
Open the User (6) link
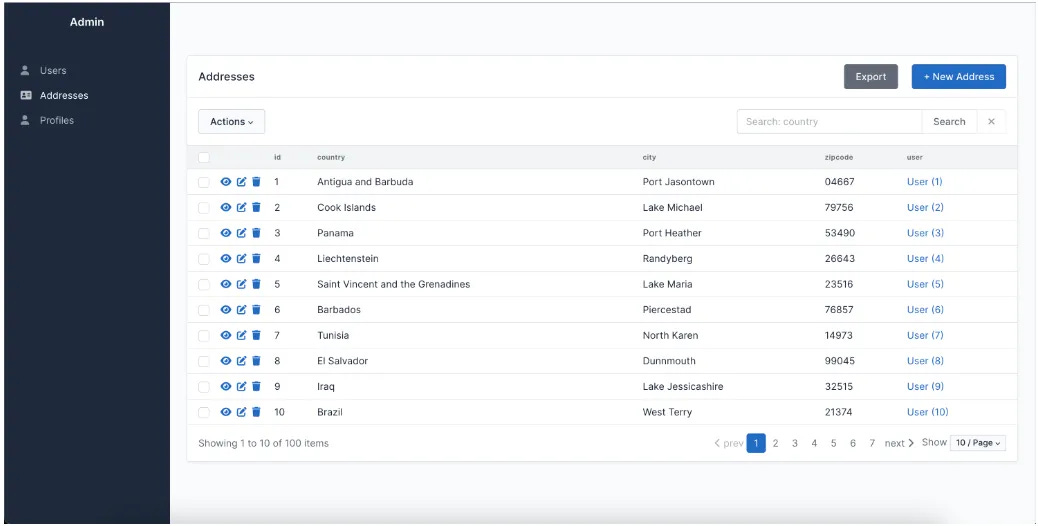925,310
